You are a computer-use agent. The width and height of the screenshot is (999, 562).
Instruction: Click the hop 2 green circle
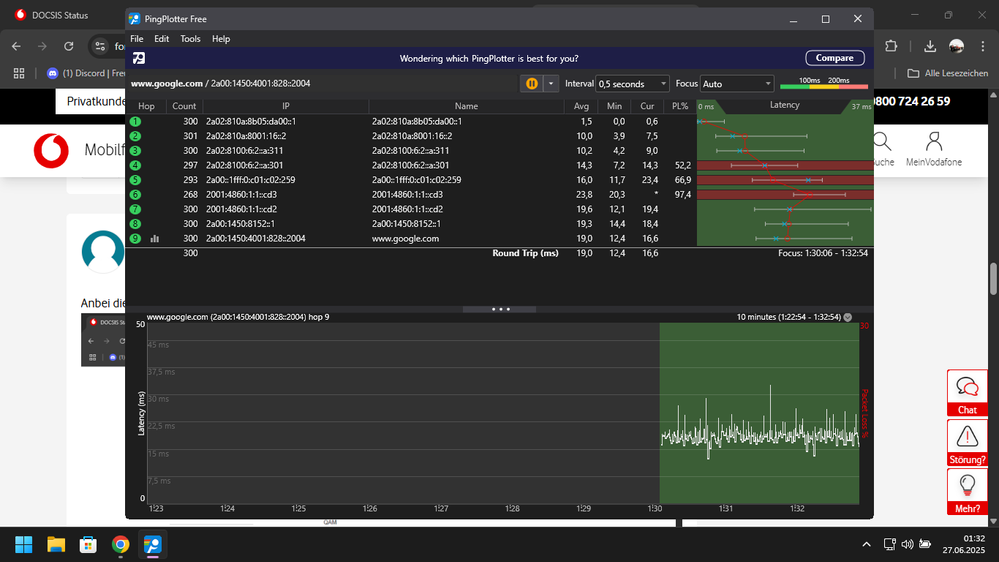[135, 136]
